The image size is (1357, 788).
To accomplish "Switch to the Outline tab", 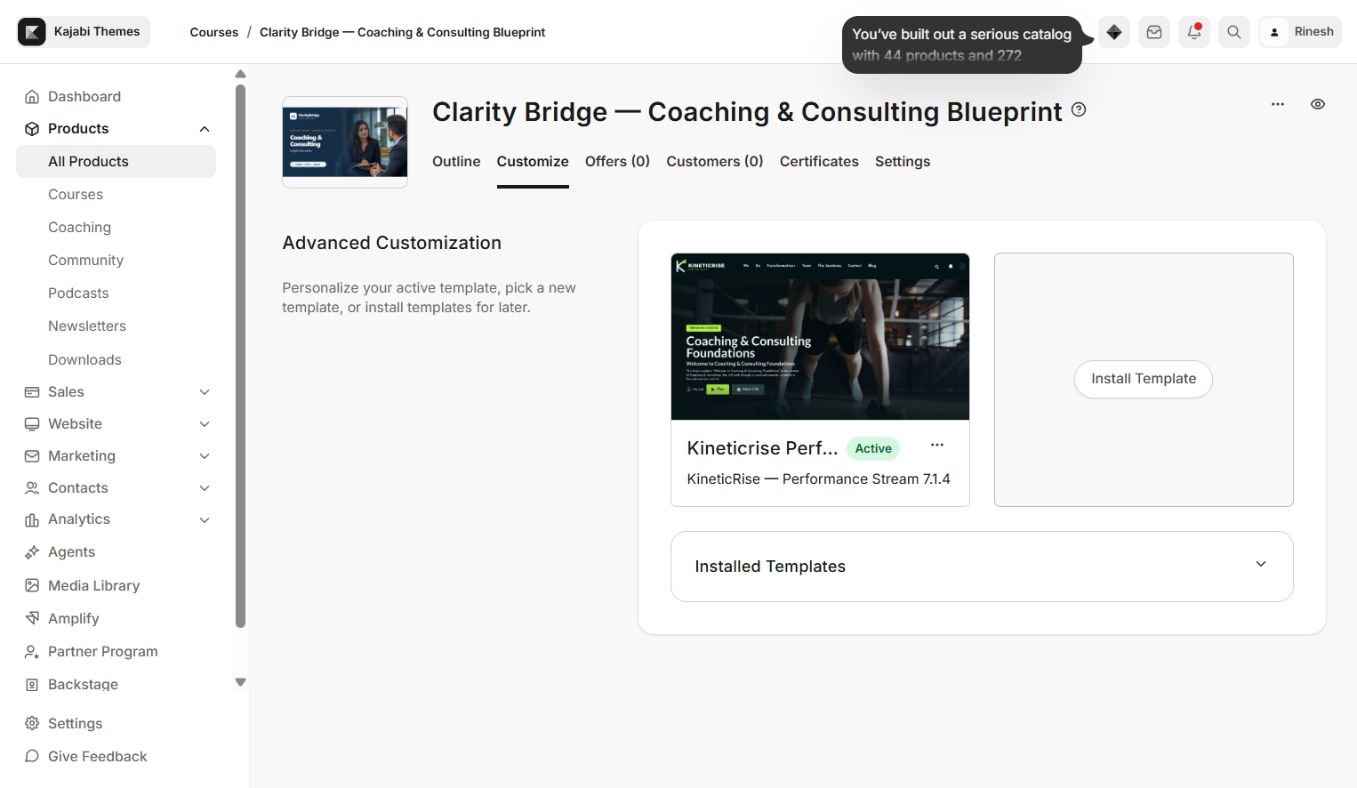I will [x=456, y=161].
